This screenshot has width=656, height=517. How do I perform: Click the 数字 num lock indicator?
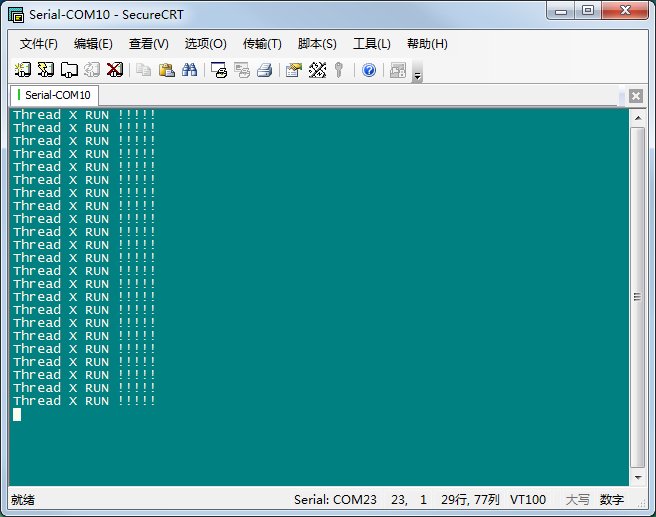point(612,499)
